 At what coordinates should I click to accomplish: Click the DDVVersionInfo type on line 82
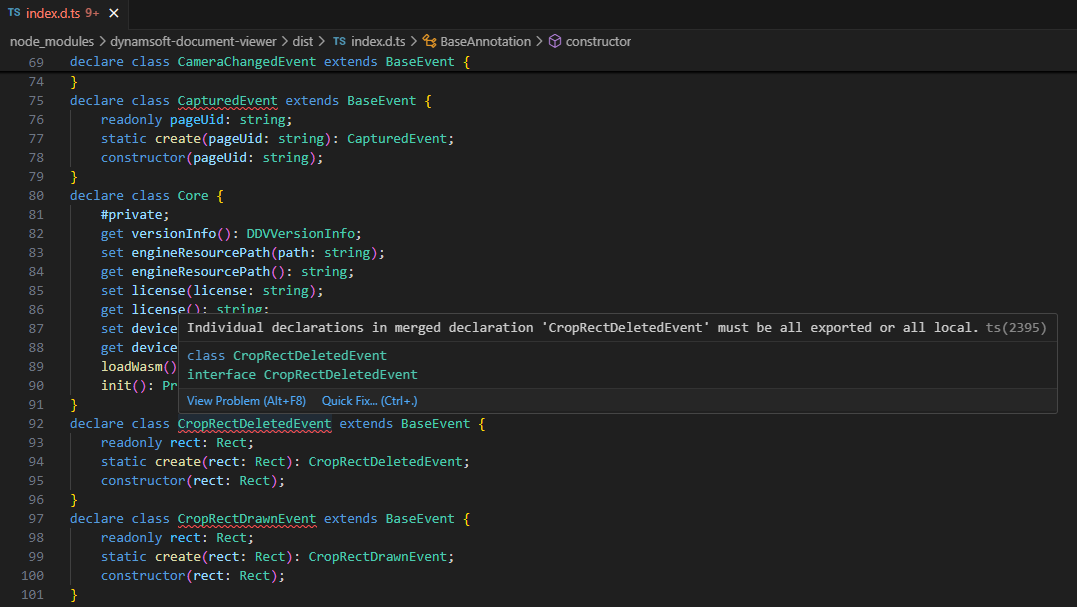click(301, 234)
